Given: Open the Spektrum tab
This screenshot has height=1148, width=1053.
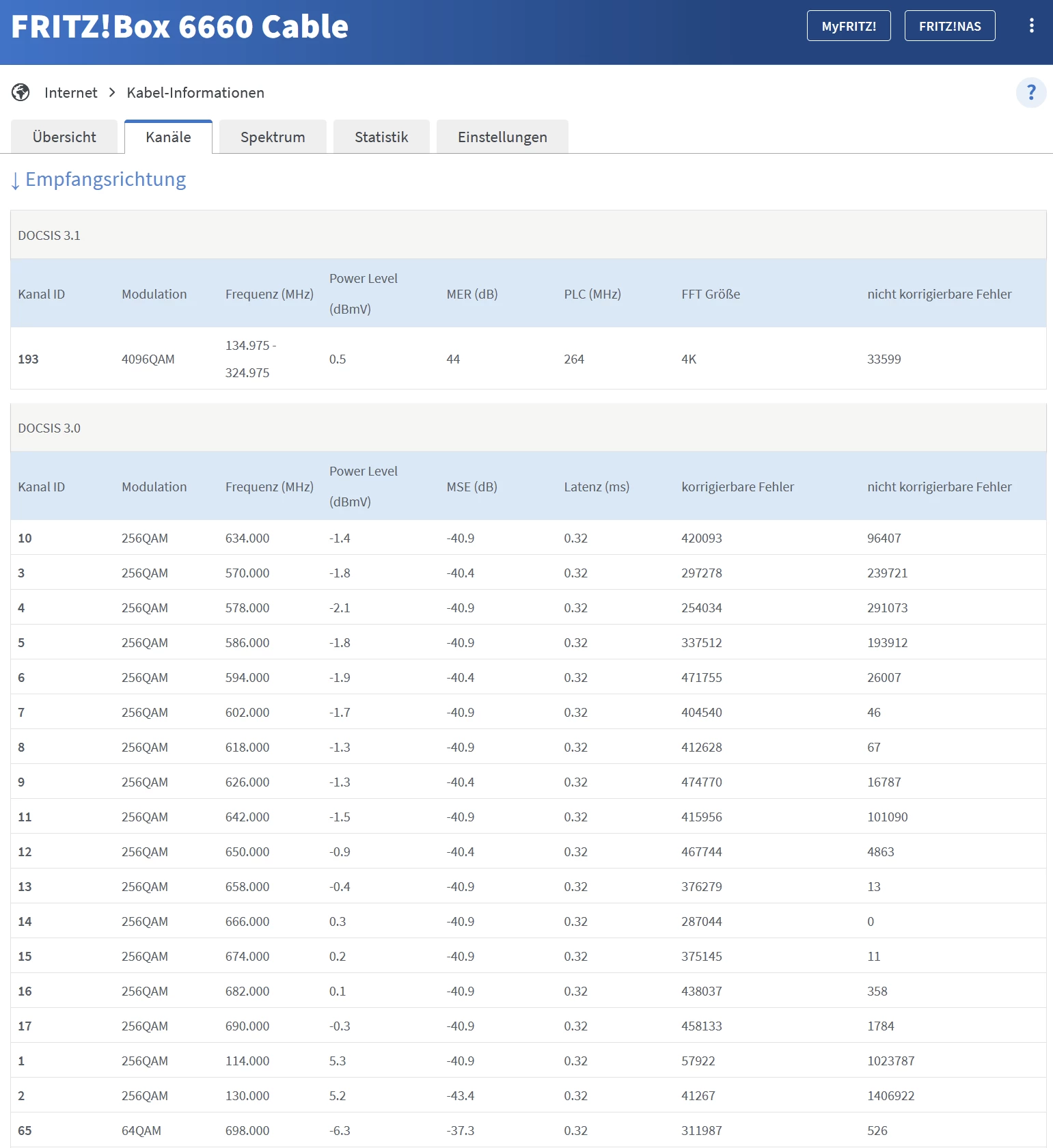Looking at the screenshot, I should (273, 137).
